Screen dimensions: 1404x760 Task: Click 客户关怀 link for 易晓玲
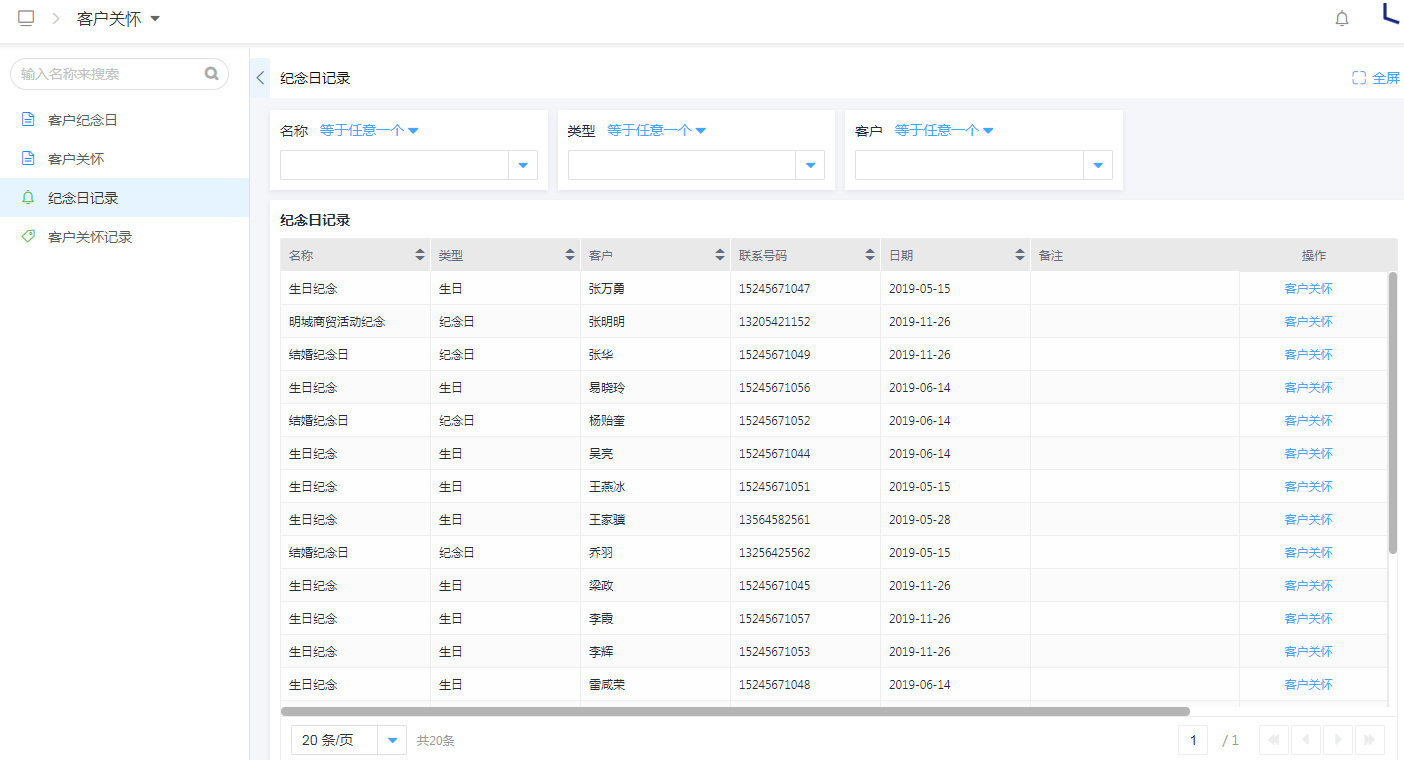coord(1308,388)
